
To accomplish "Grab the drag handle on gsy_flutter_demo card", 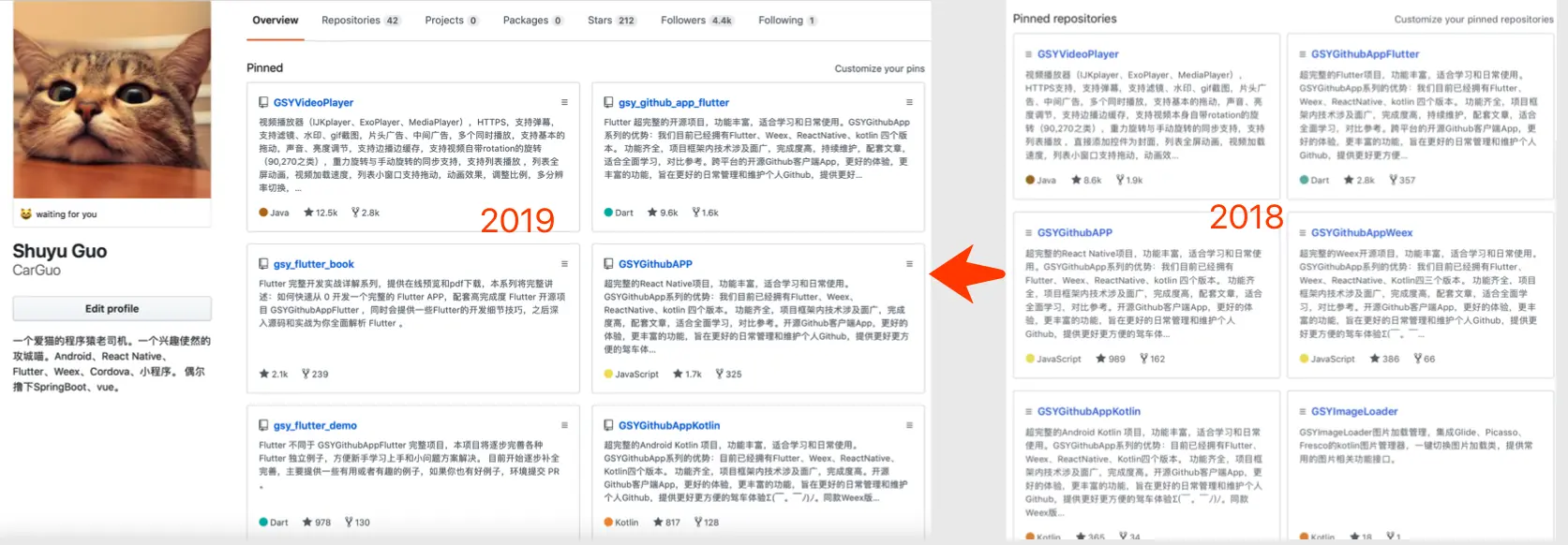I will 564,425.
